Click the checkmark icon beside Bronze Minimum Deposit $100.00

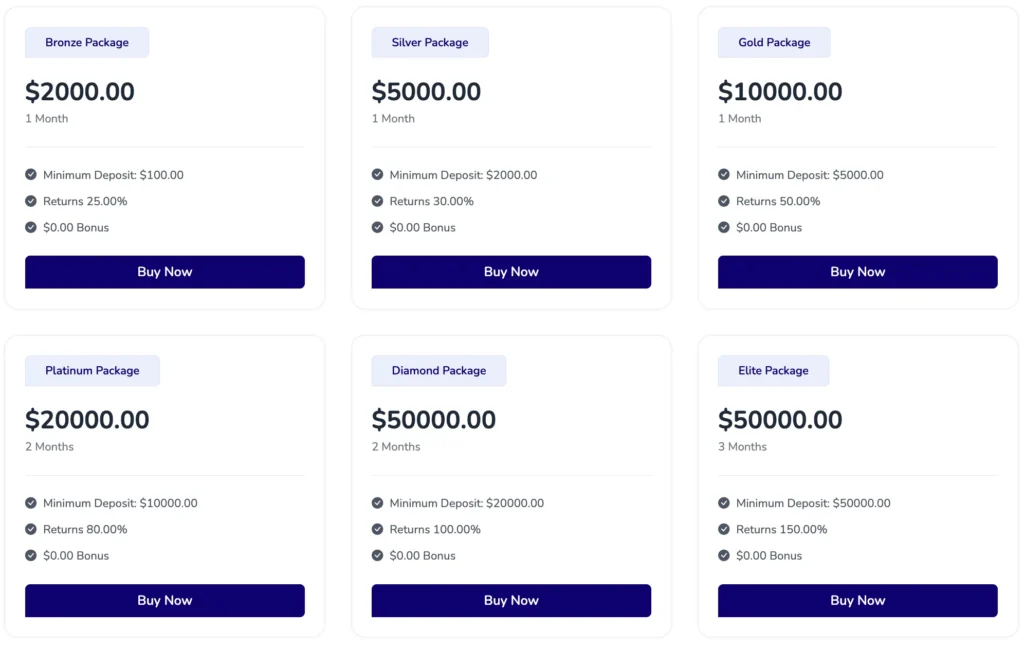[31, 175]
